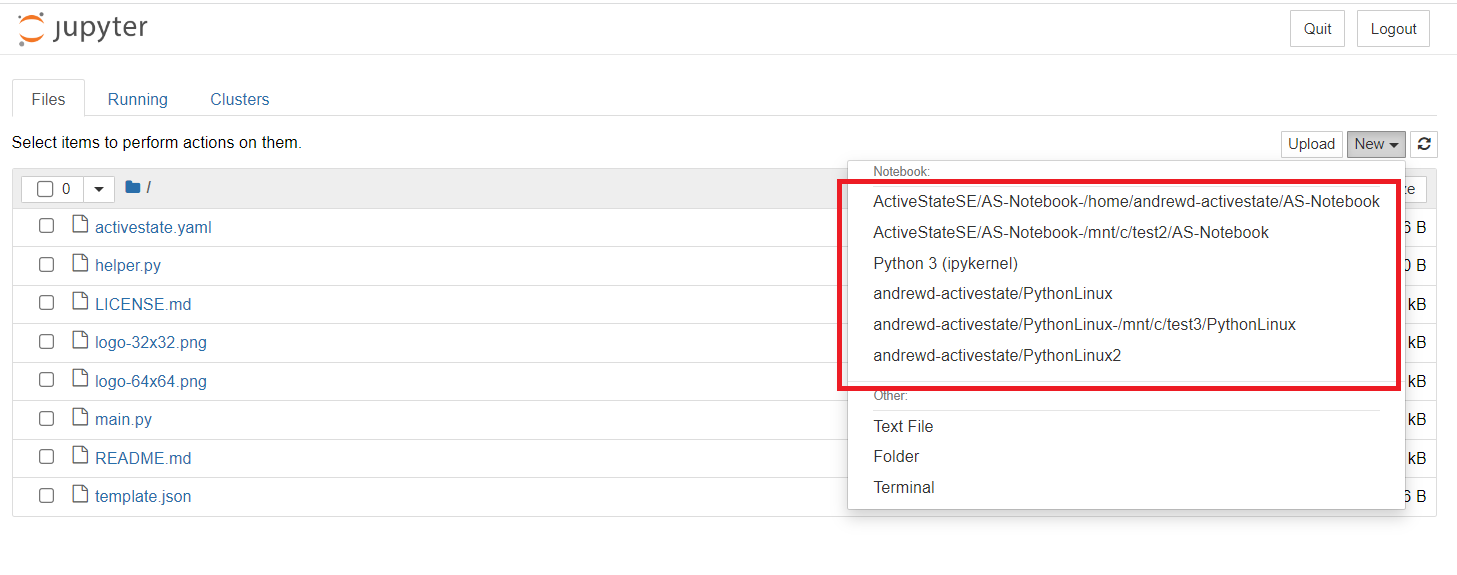
Task: Click the root folder icon in breadcrumb
Action: coord(132,187)
